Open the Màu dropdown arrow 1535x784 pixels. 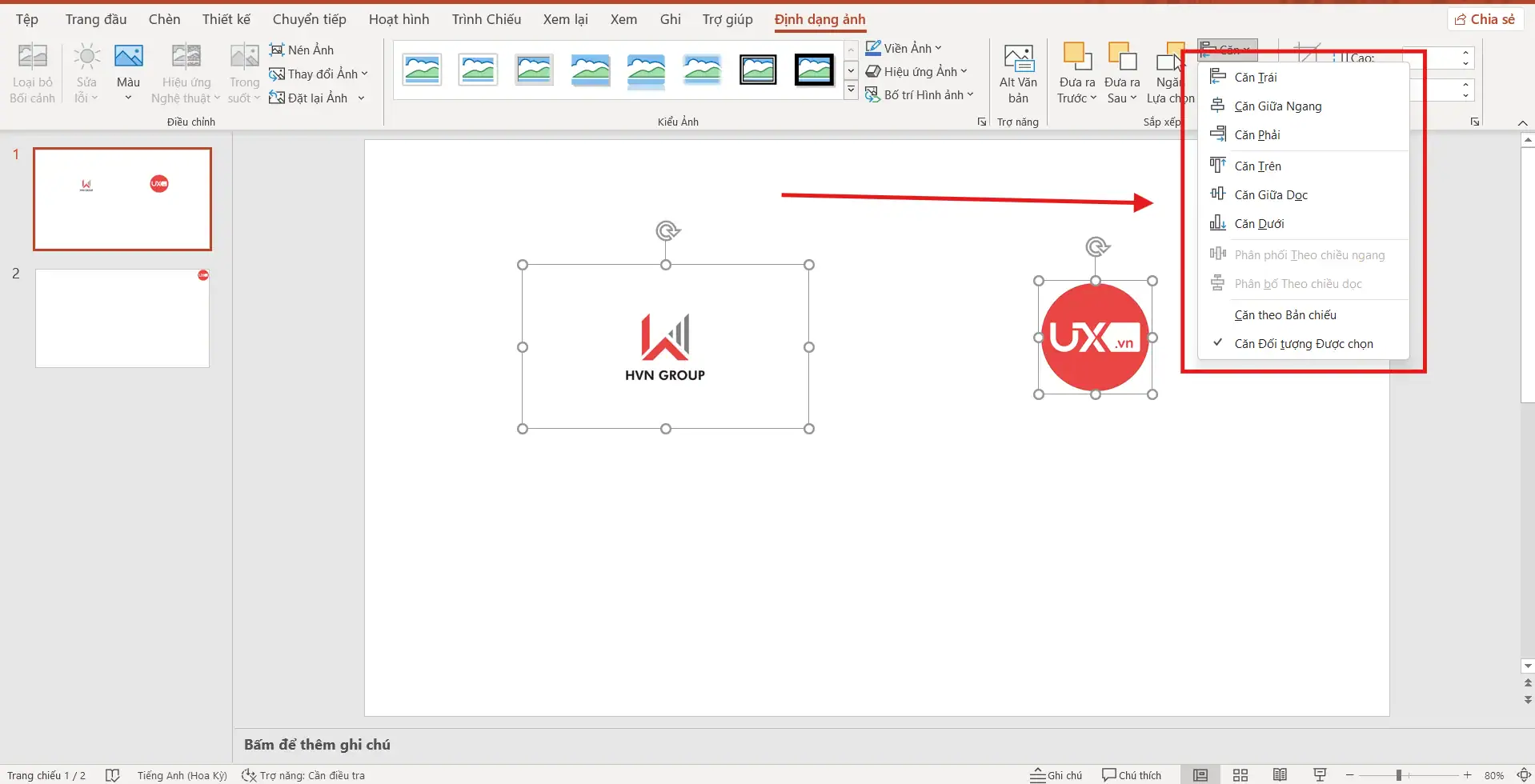(x=128, y=98)
